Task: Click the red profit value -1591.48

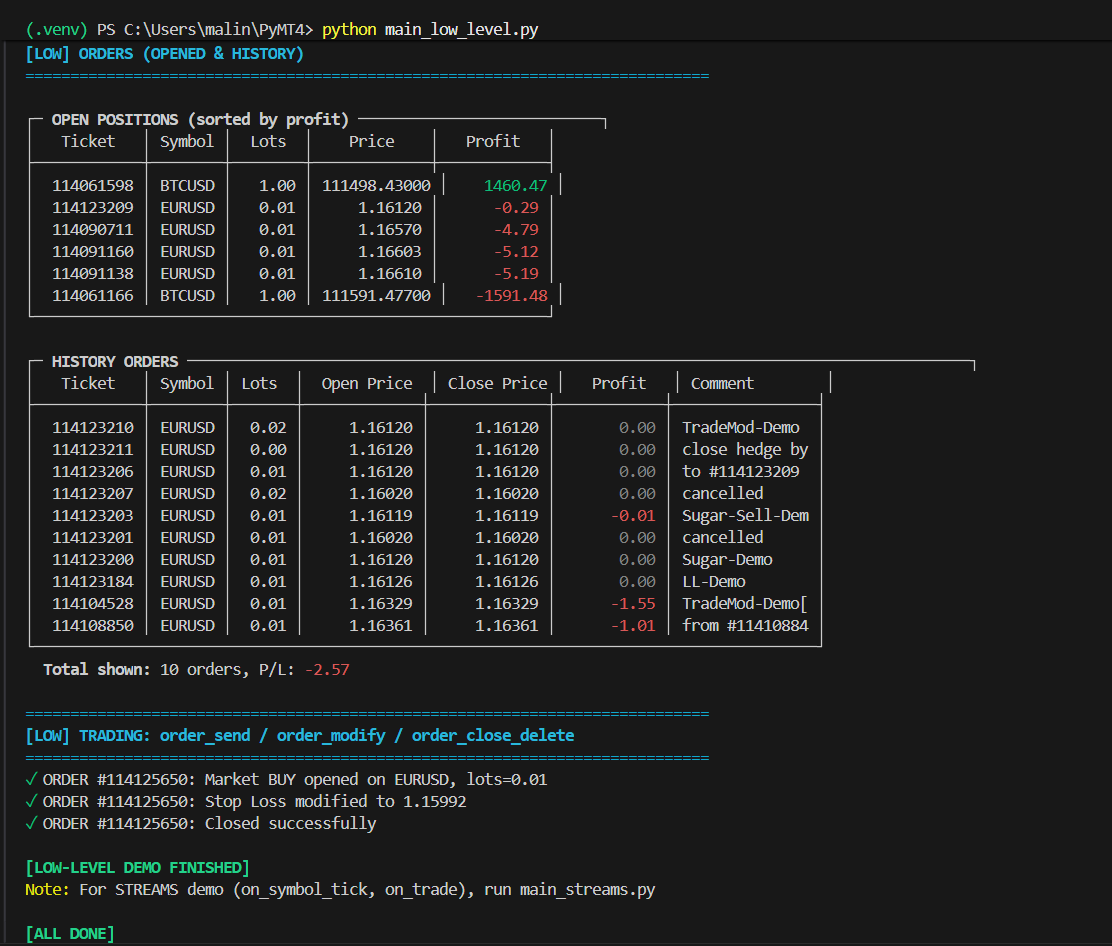Action: coord(511,296)
